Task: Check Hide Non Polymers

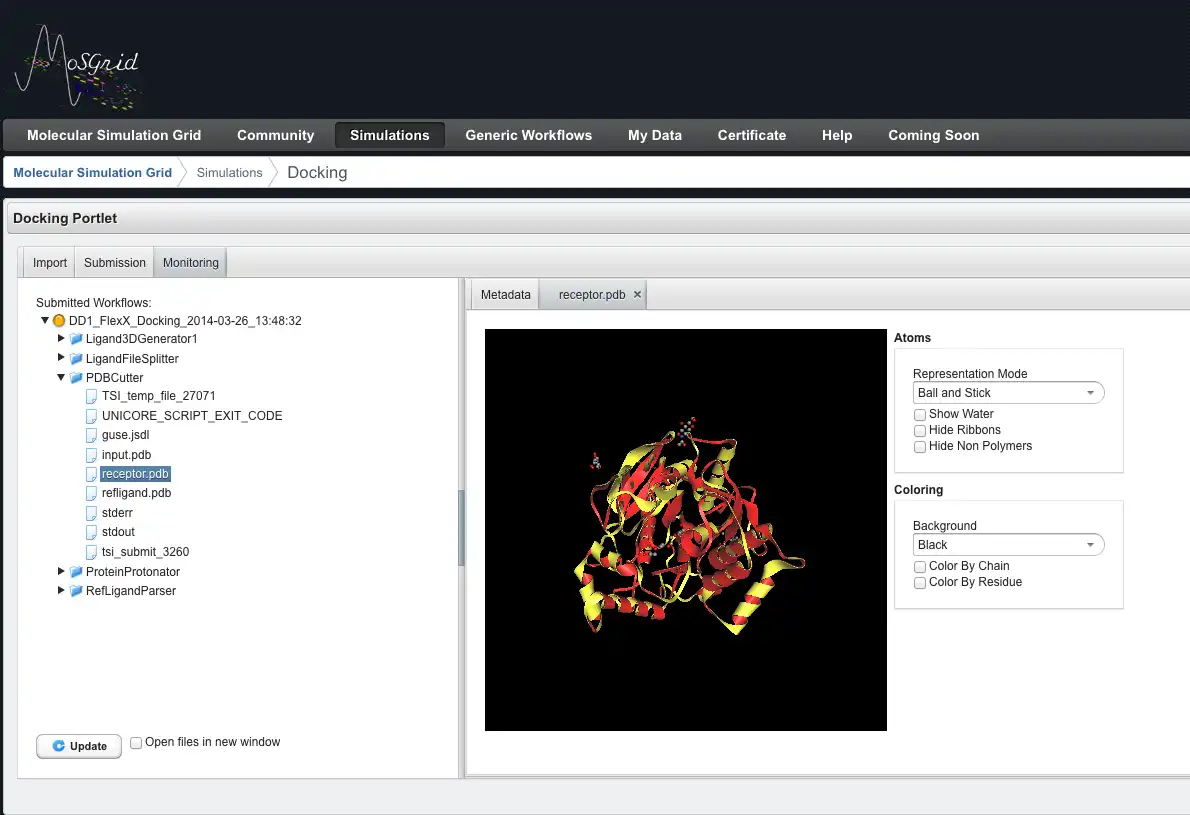Action: (x=920, y=447)
